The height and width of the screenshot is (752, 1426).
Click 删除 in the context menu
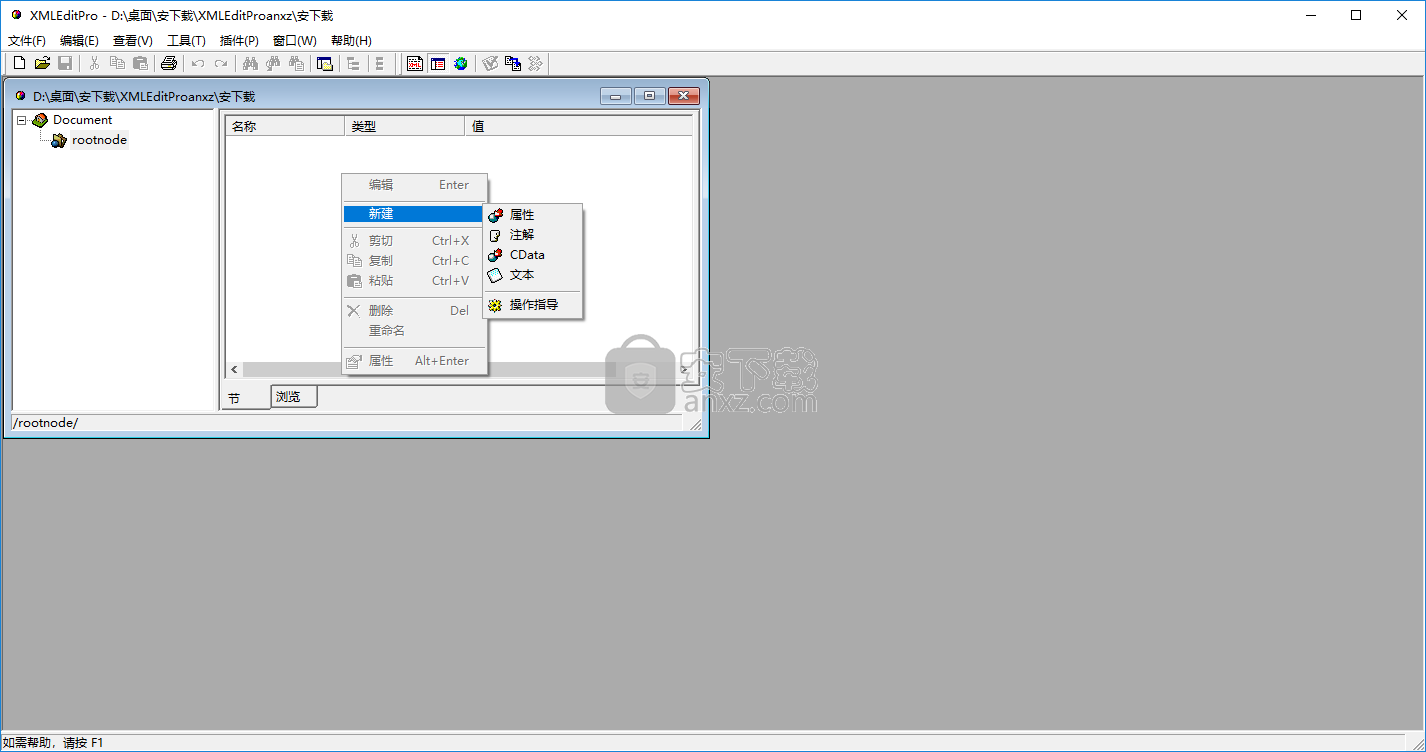414,311
